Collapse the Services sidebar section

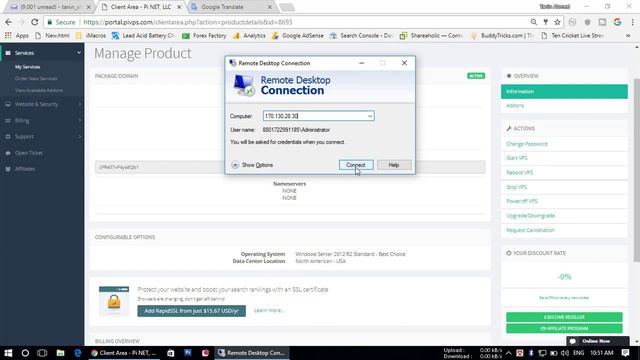[x=42, y=53]
